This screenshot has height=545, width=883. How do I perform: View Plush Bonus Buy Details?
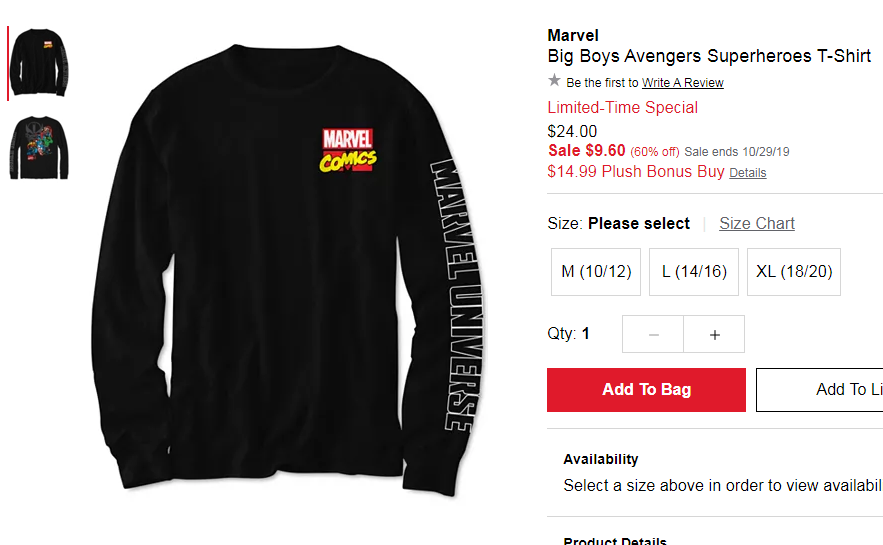point(748,173)
